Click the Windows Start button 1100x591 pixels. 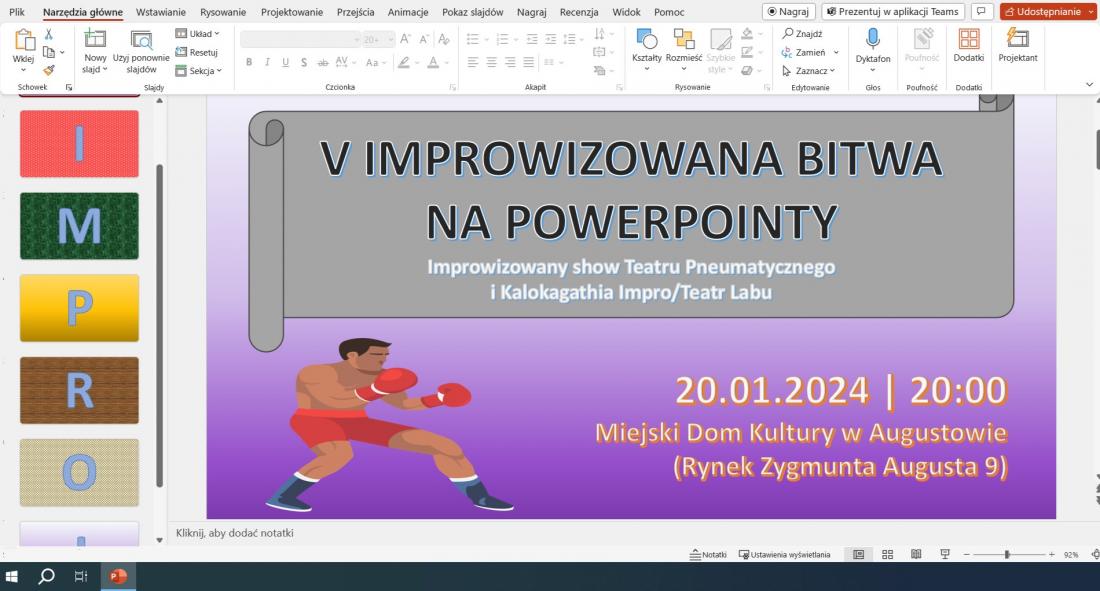click(11, 576)
